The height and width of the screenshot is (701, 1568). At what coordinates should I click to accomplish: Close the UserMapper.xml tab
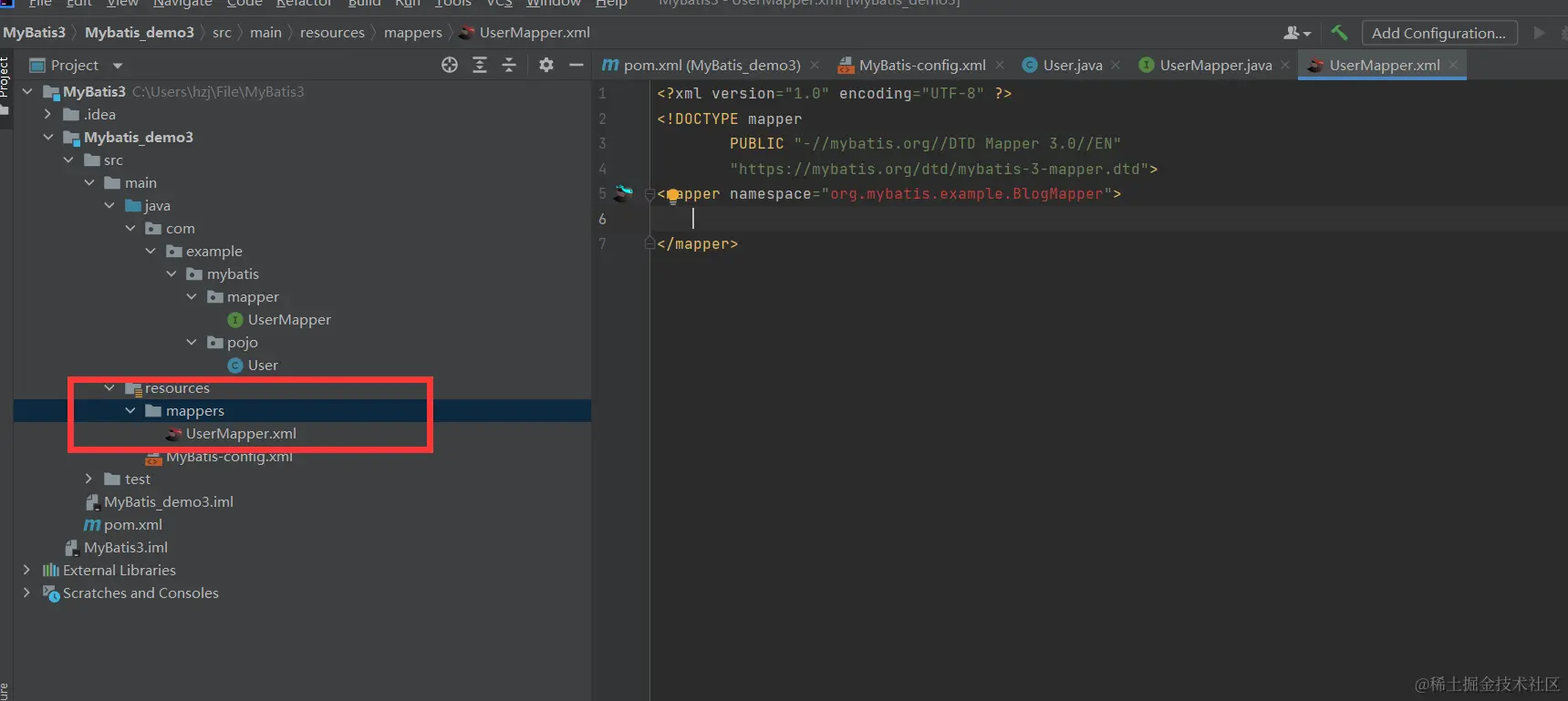(1453, 65)
